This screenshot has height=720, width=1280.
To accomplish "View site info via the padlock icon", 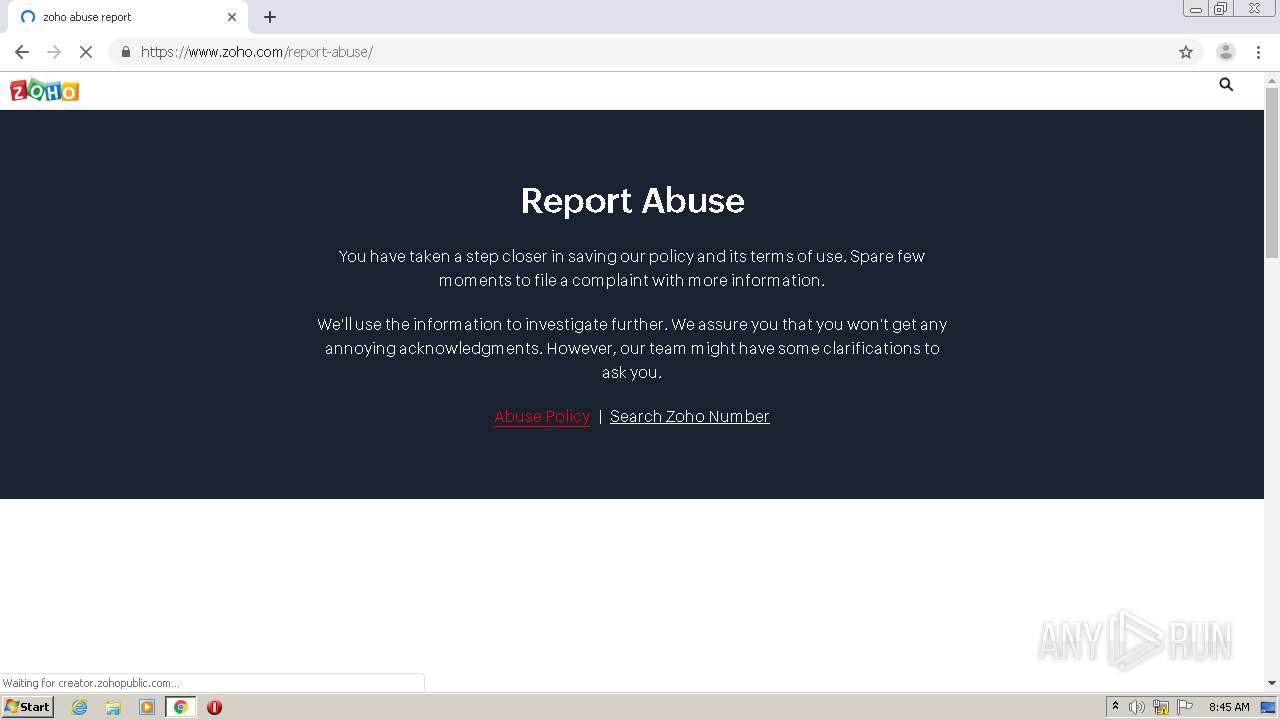I will click(x=126, y=52).
